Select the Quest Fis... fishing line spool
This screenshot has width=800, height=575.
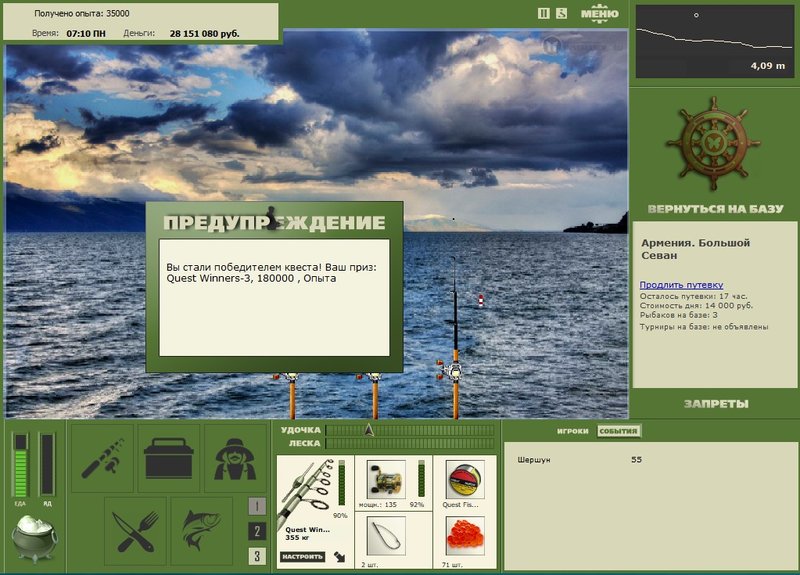[x=465, y=480]
